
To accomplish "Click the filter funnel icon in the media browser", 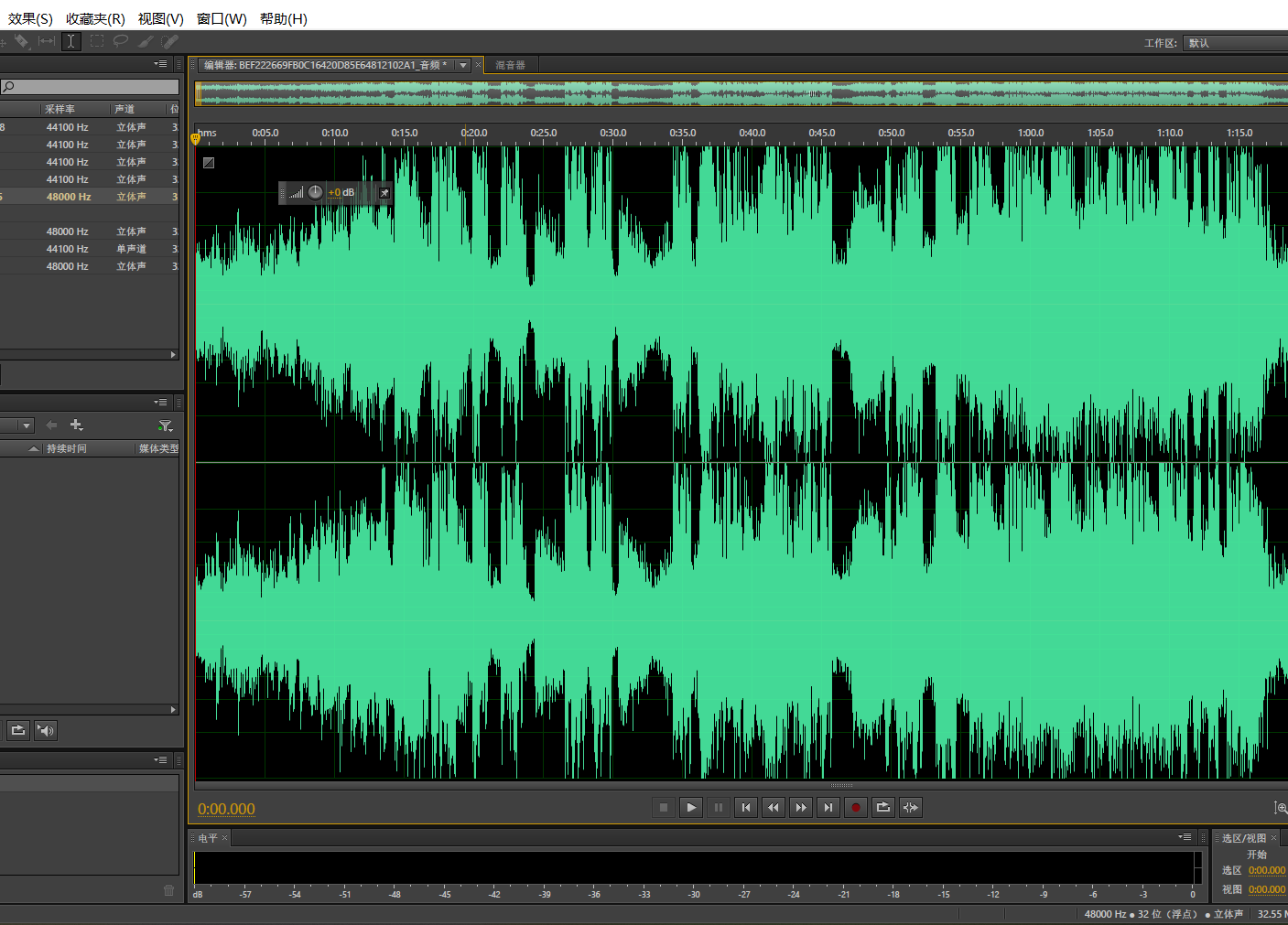I will coord(165,425).
